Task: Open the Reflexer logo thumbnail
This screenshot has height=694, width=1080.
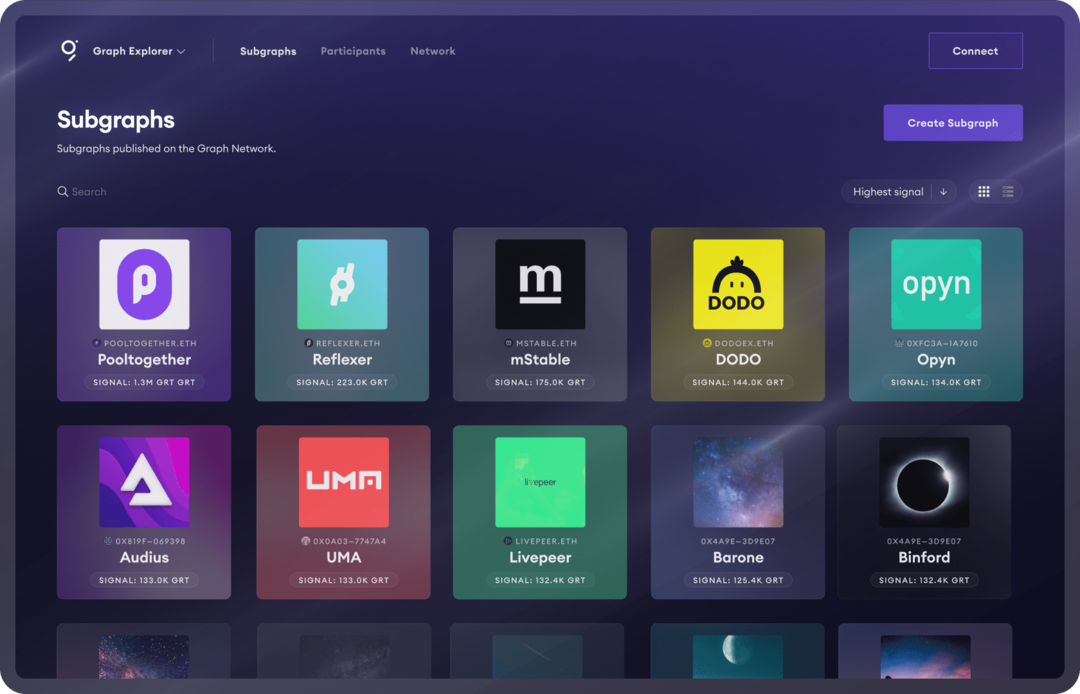Action: tap(342, 284)
